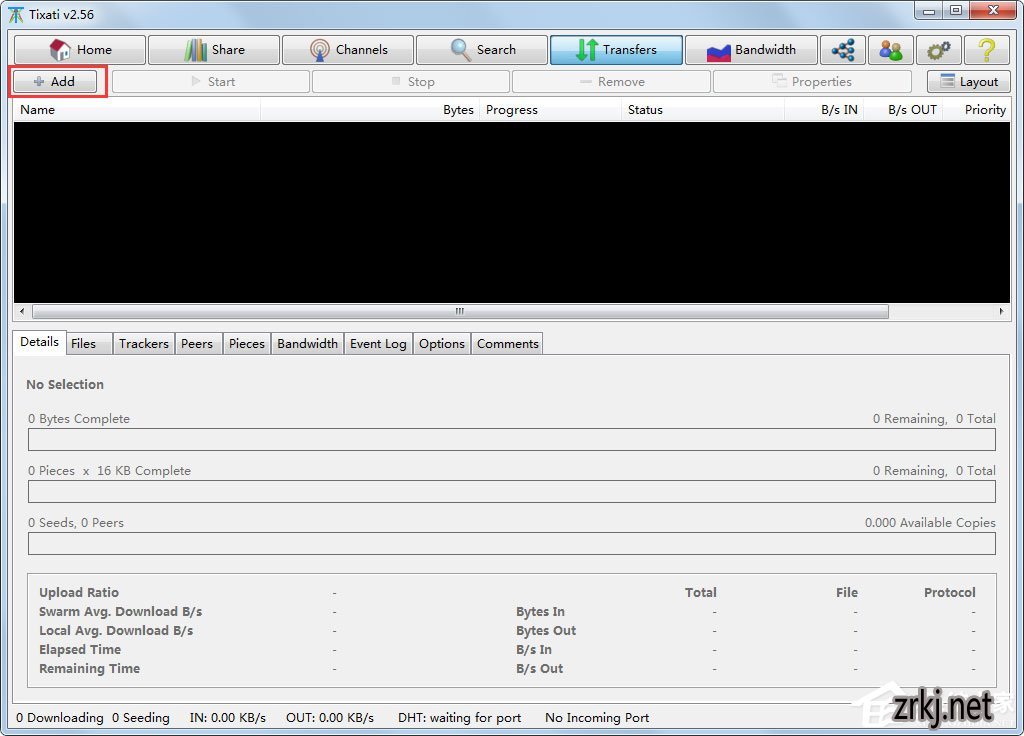Sort transfers by the Progress column

pyautogui.click(x=551, y=110)
